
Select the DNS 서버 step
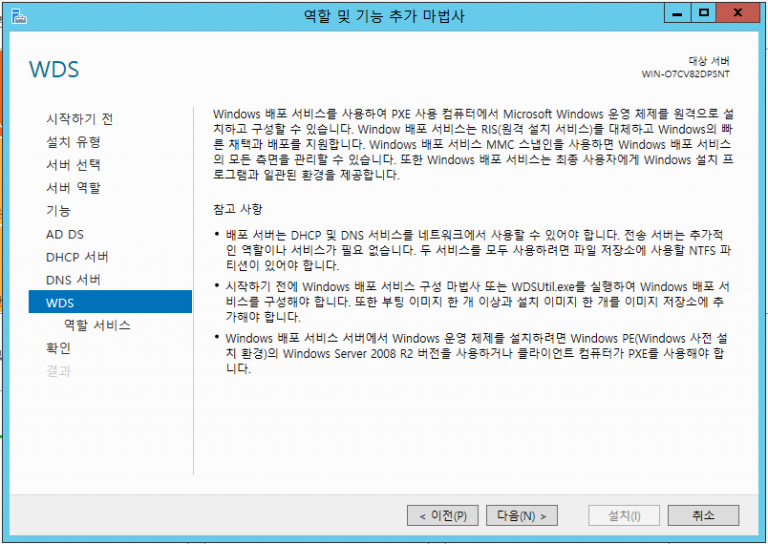(73, 279)
